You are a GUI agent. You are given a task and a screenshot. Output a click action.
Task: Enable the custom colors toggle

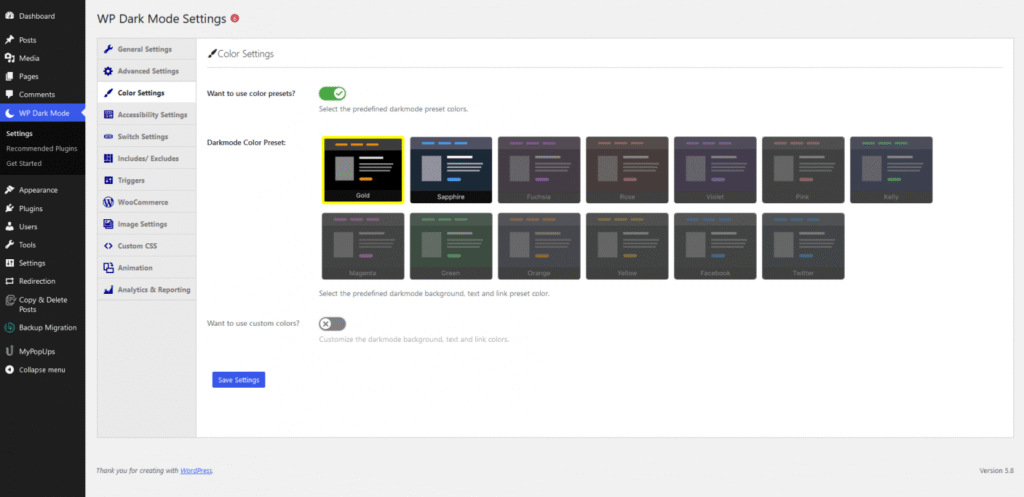click(332, 324)
